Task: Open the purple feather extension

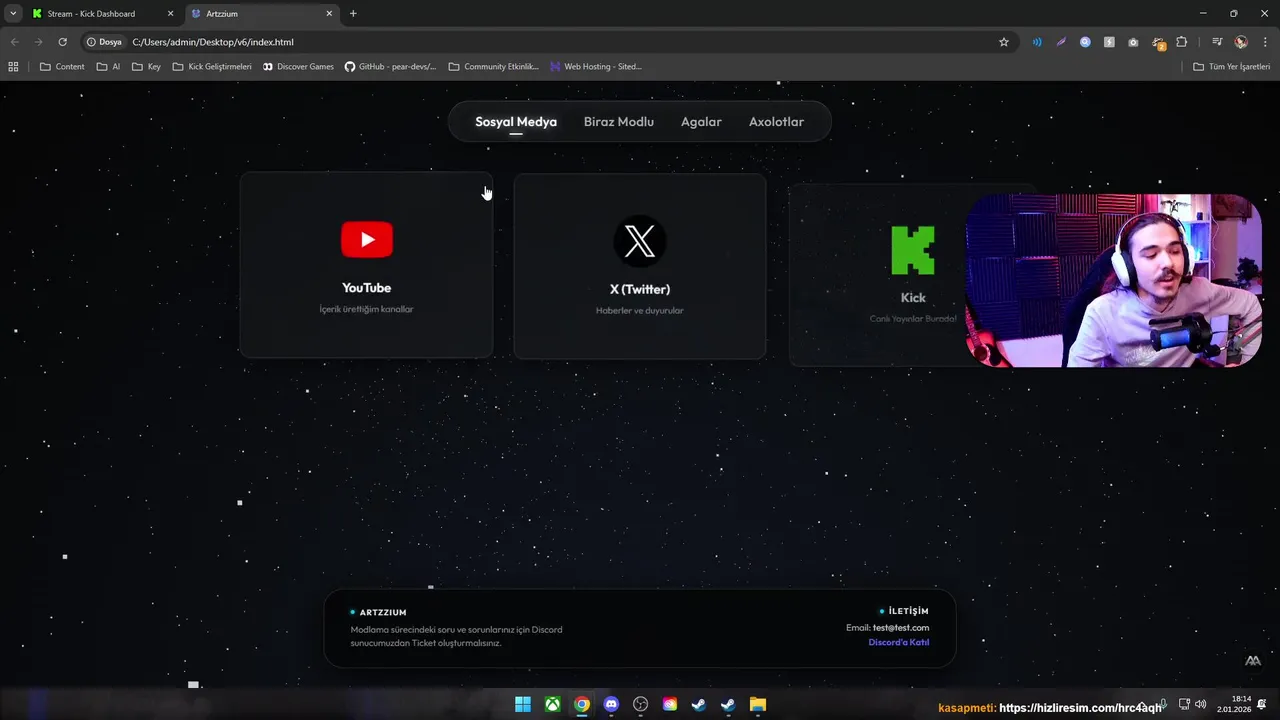Action: pos(1061,42)
